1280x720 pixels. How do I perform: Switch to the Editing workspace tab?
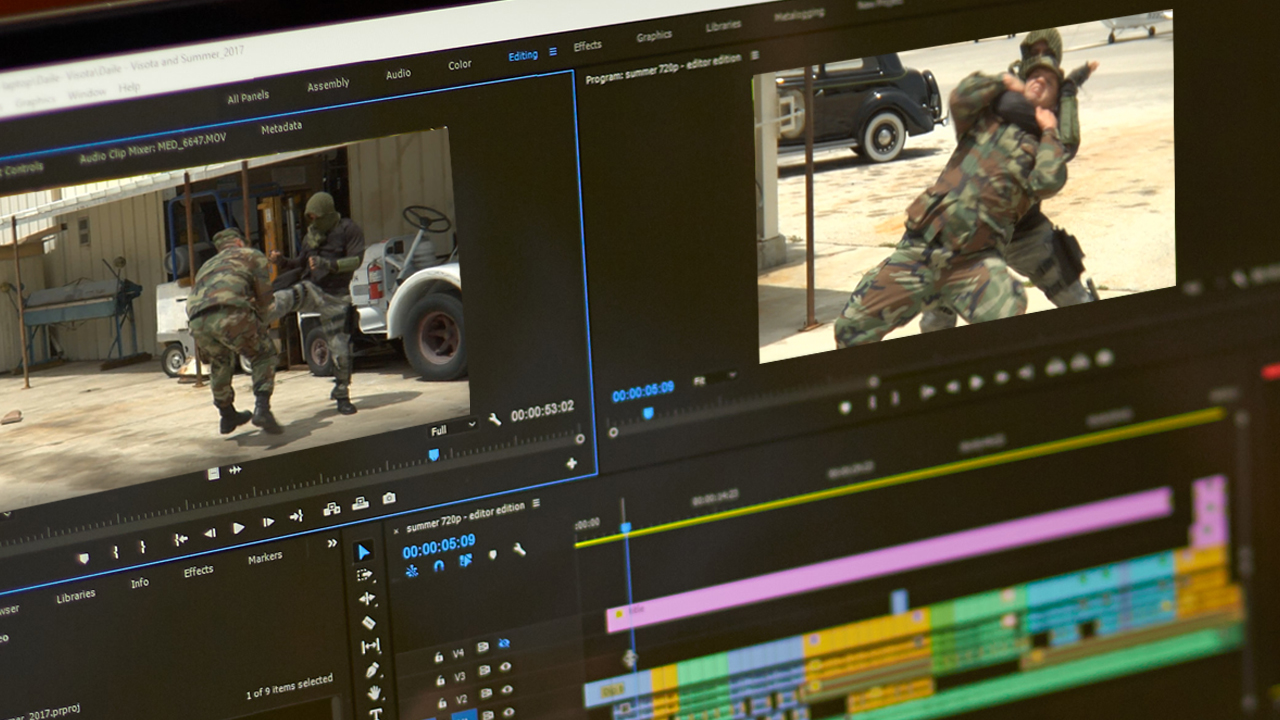(523, 56)
